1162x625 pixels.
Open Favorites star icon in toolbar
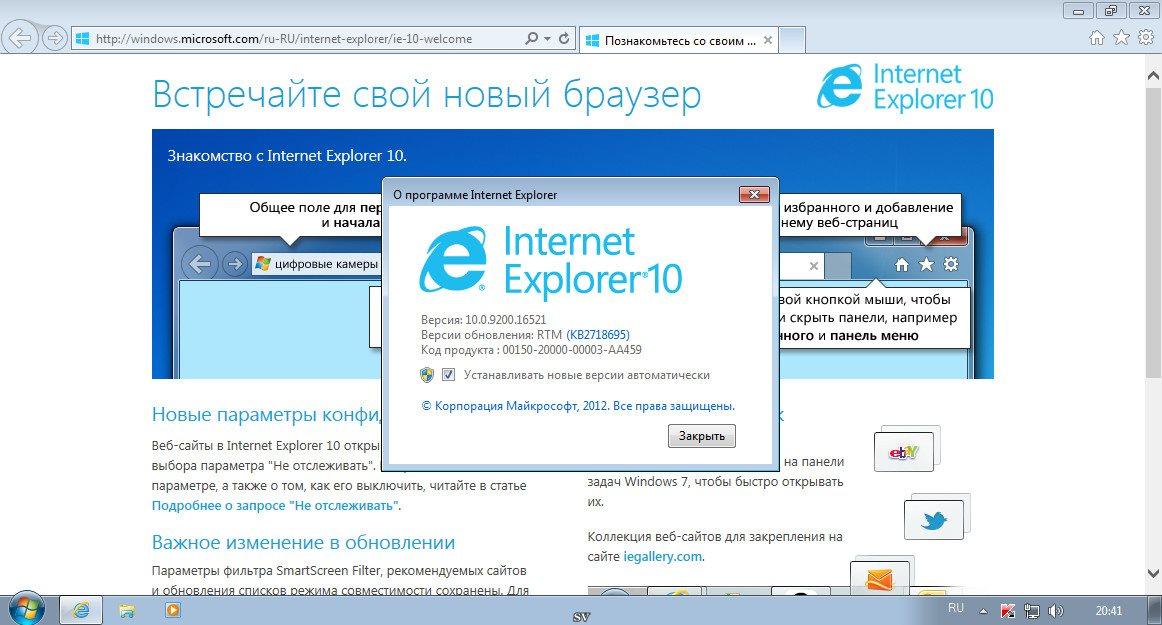point(1120,38)
